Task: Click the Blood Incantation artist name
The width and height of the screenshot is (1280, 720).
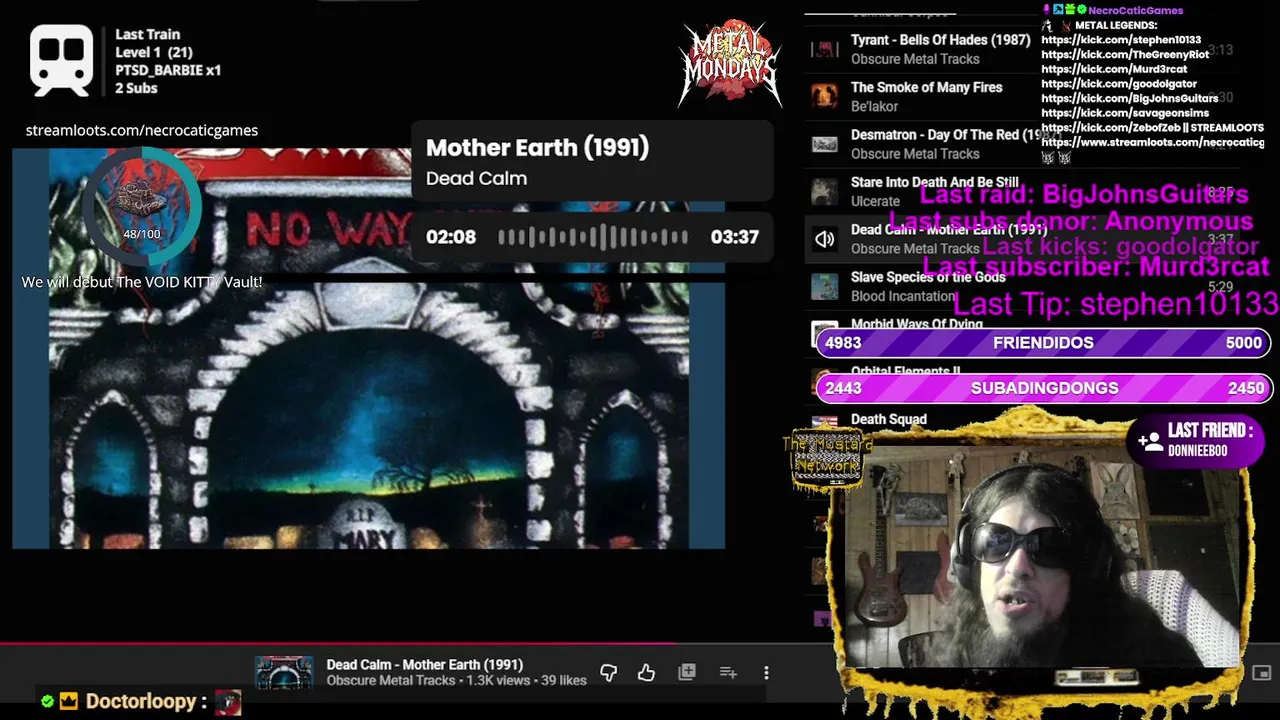Action: click(x=902, y=296)
